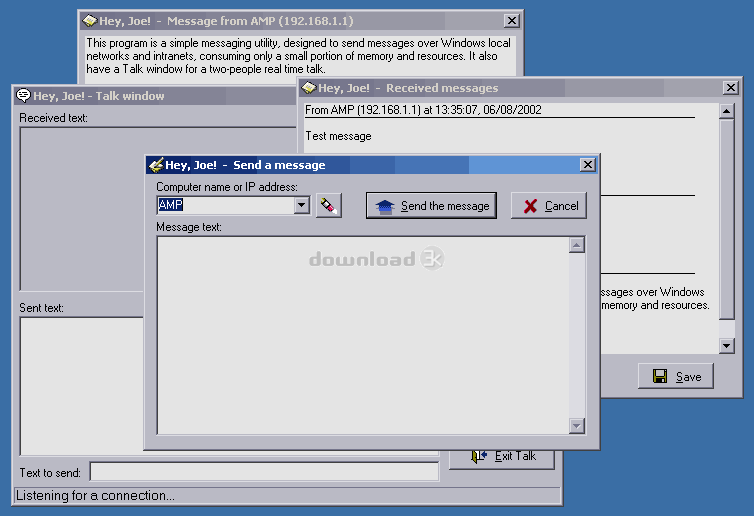The width and height of the screenshot is (754, 516).
Task: Click into the AMP computer name field
Action: 226,205
